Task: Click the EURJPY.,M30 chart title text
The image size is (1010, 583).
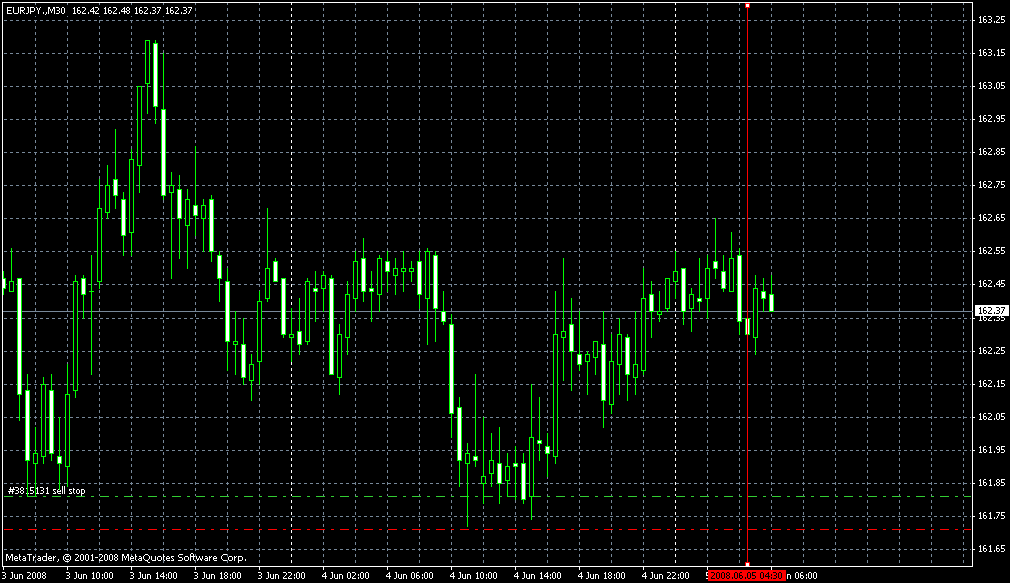Action: click(x=35, y=10)
